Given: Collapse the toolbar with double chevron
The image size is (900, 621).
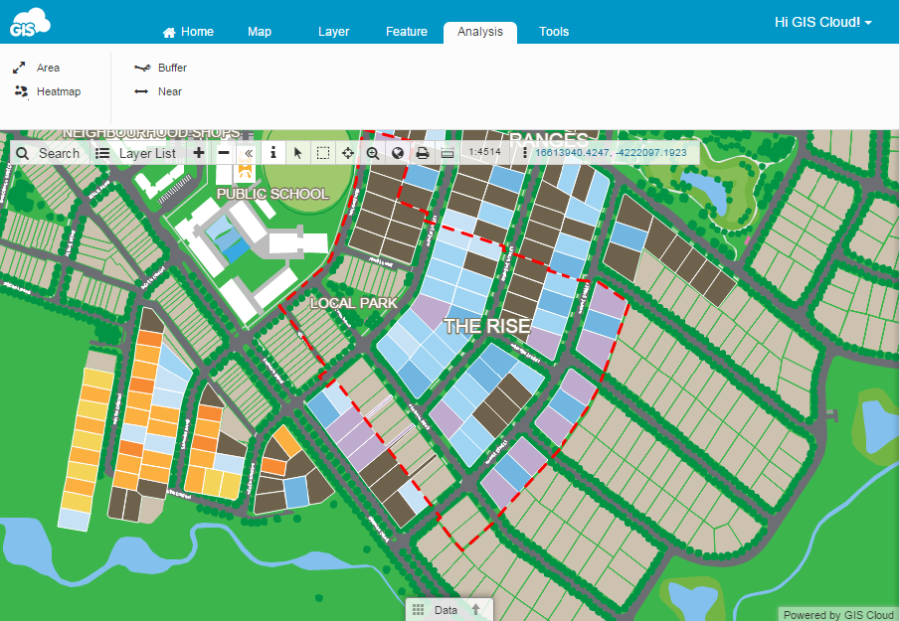Looking at the screenshot, I should pos(248,153).
